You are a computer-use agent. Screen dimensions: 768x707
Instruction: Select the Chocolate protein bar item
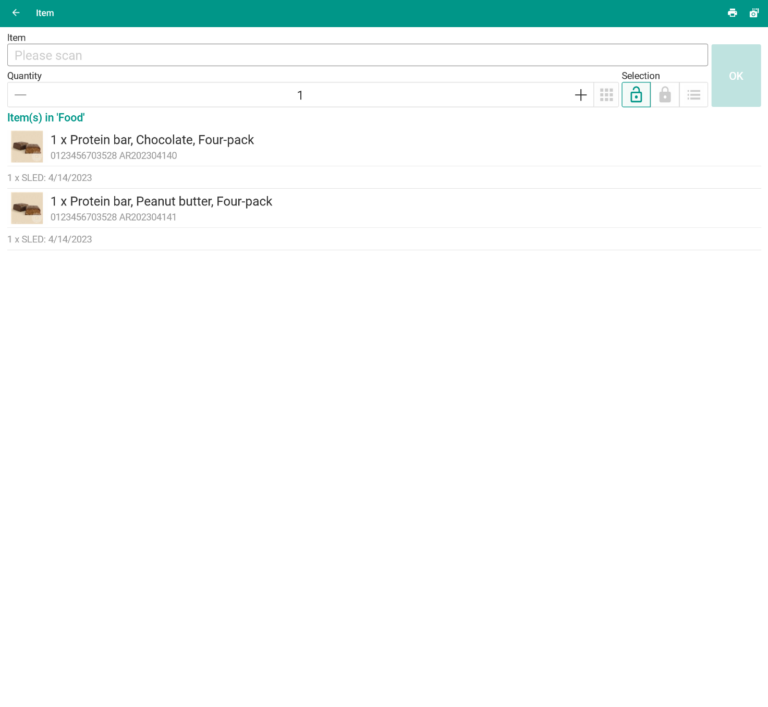(152, 140)
